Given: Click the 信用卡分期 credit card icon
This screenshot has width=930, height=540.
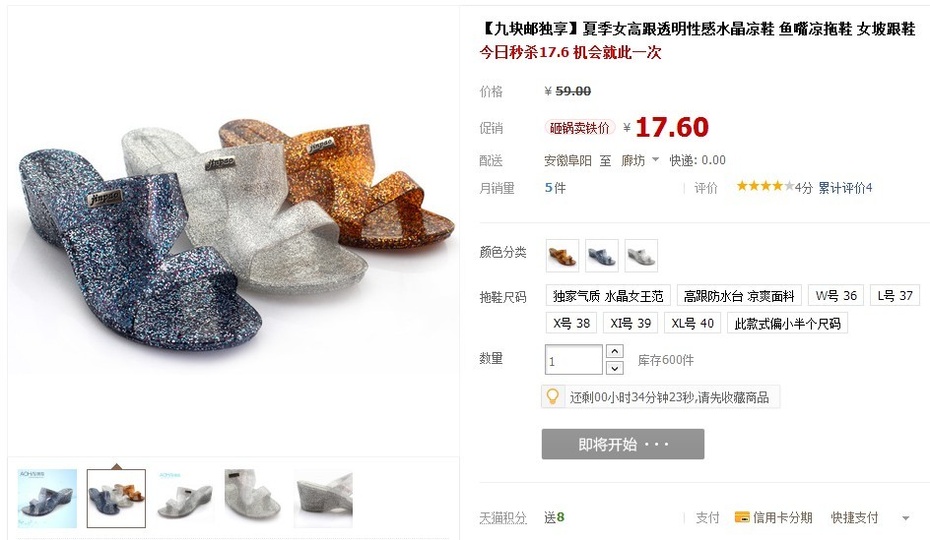Looking at the screenshot, I should (742, 517).
